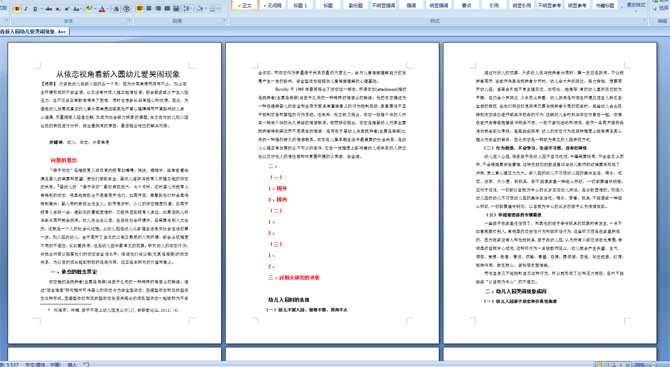The width and height of the screenshot is (670, 367).
Task: Apply red font color (letter A)
Action: 102,9
